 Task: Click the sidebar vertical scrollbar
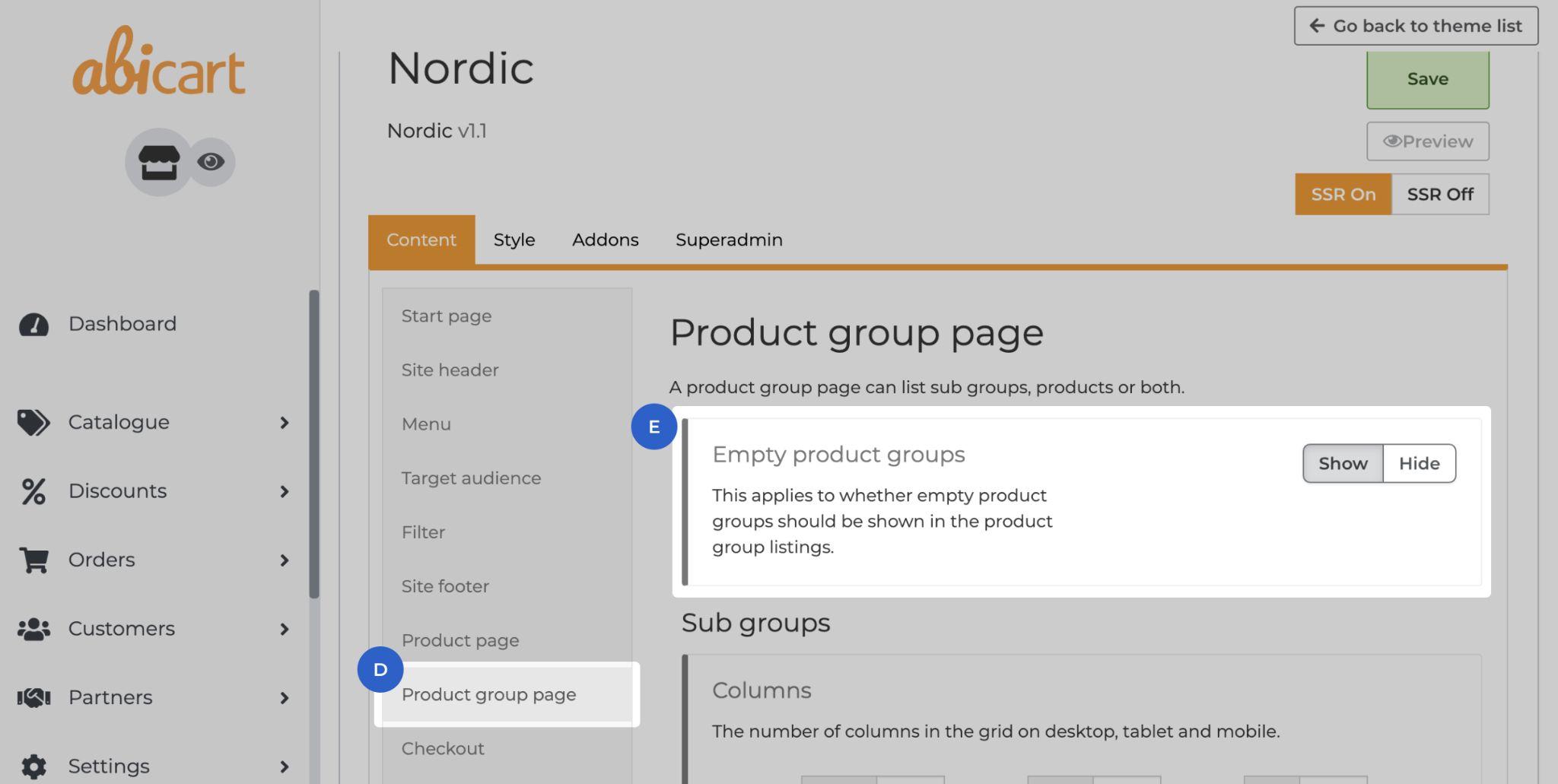pos(313,444)
